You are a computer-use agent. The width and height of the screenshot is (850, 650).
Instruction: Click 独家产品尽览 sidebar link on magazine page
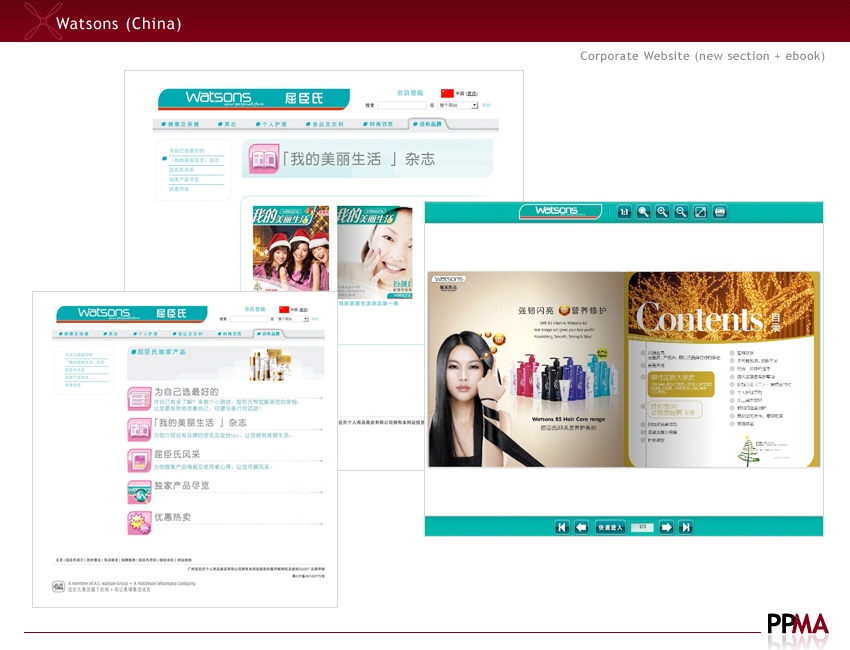pos(184,179)
